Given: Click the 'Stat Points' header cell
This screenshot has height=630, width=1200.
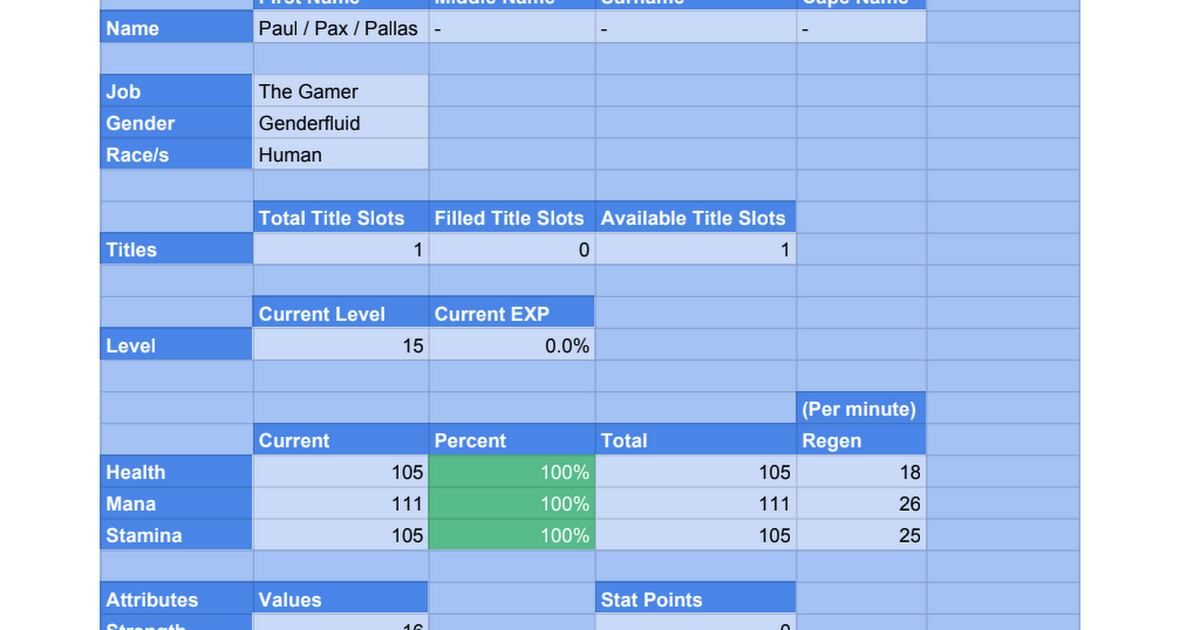Looking at the screenshot, I should (x=696, y=600).
